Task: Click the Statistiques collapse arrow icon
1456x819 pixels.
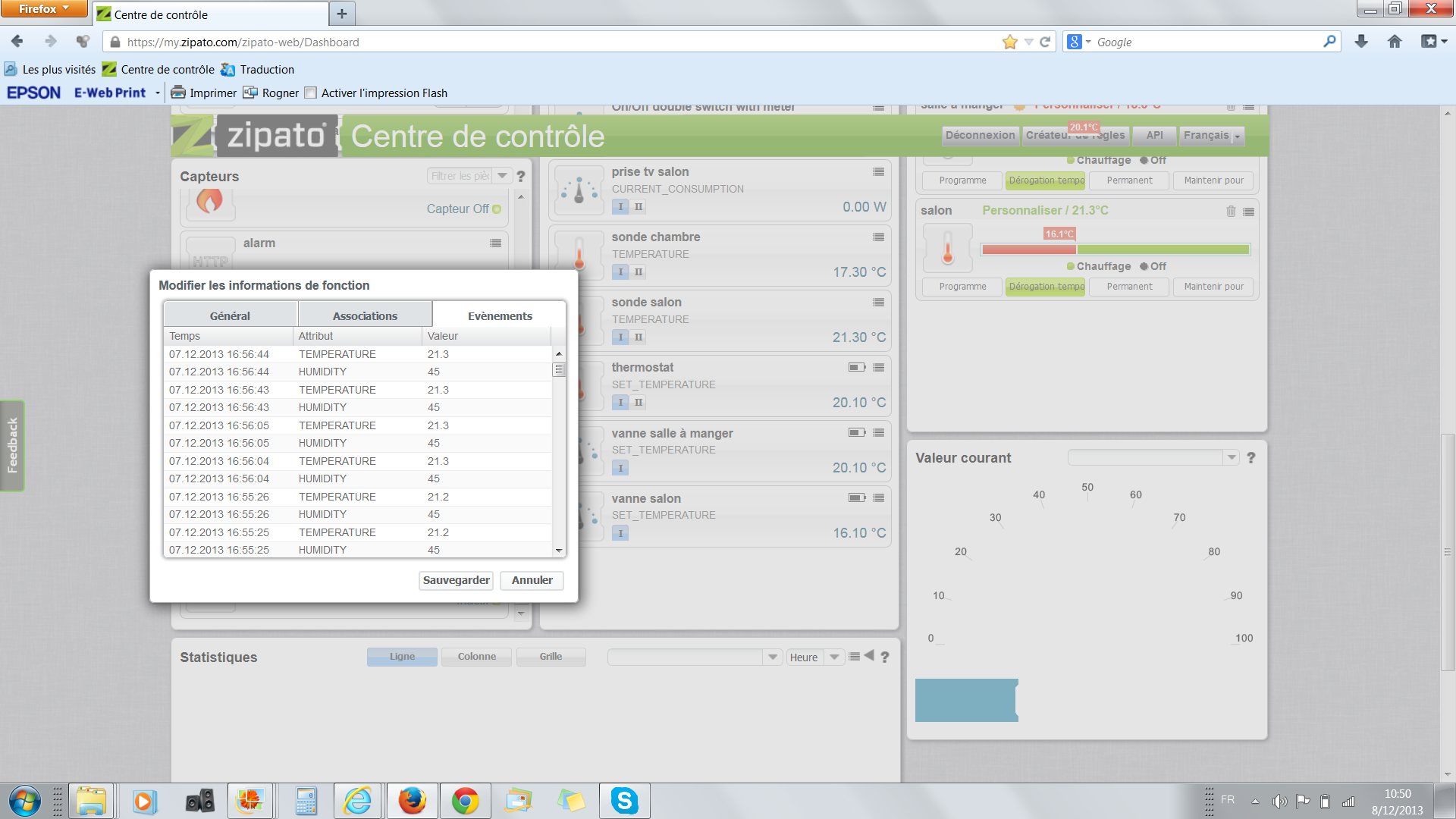Action: (x=869, y=656)
